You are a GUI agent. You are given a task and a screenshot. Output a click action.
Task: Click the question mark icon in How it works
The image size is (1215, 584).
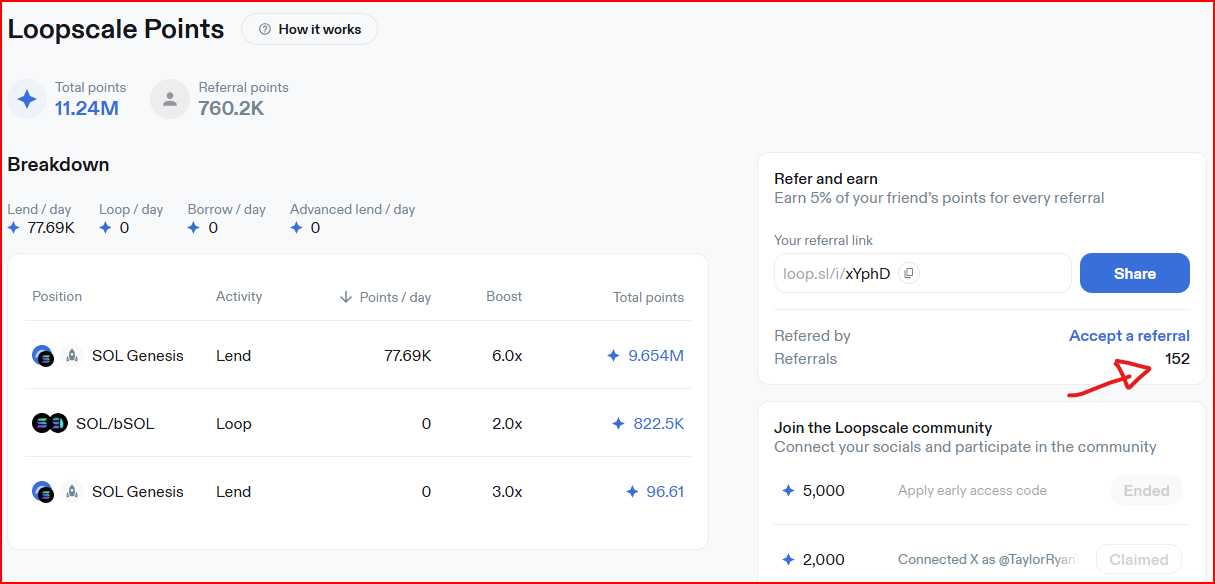(265, 30)
